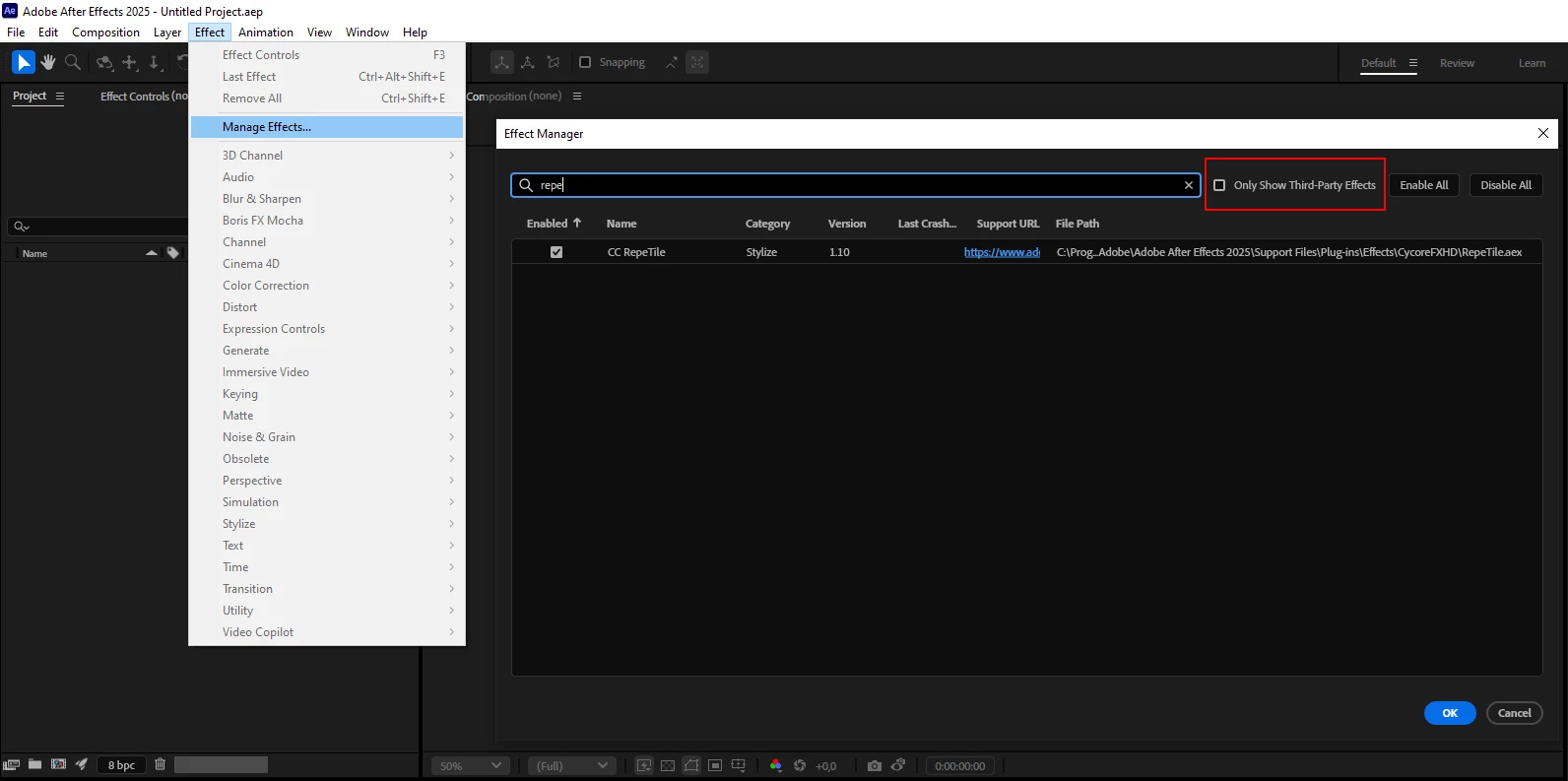Click the Region of Interest icon
The width and height of the screenshot is (1568, 781).
tap(715, 765)
